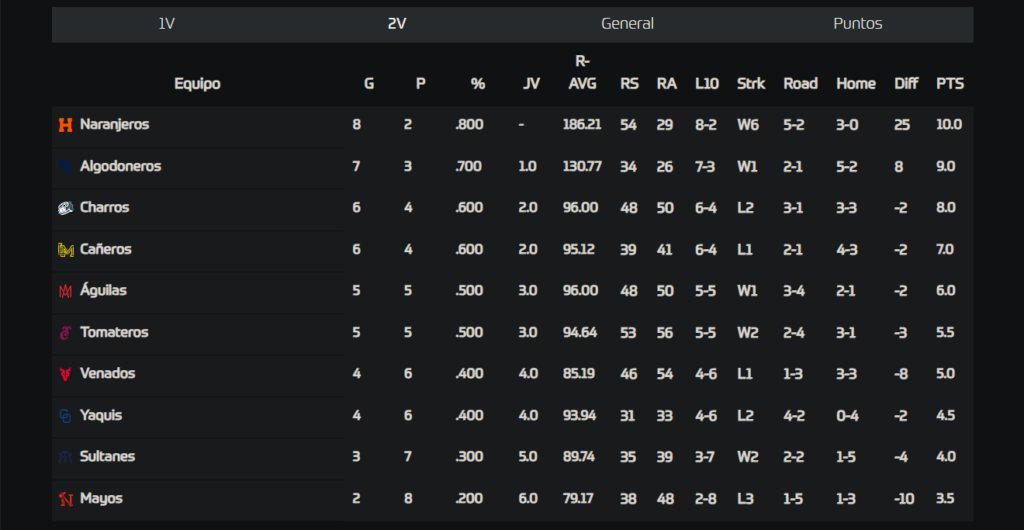Click the Charros team logo

[65, 208]
